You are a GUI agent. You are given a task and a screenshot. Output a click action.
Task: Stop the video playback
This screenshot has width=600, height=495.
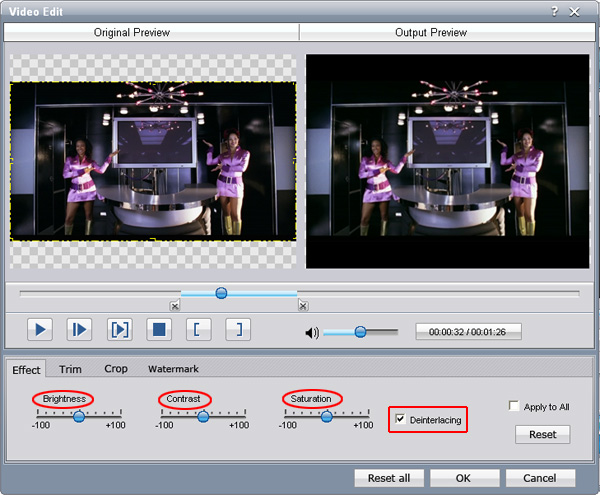(159, 329)
